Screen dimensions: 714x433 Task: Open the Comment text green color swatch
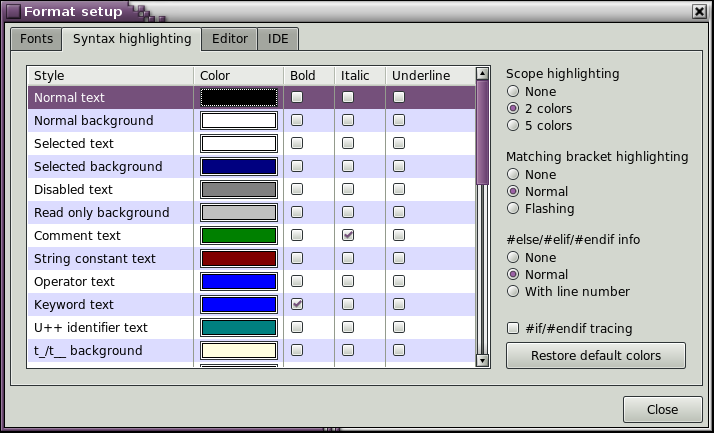(x=238, y=236)
